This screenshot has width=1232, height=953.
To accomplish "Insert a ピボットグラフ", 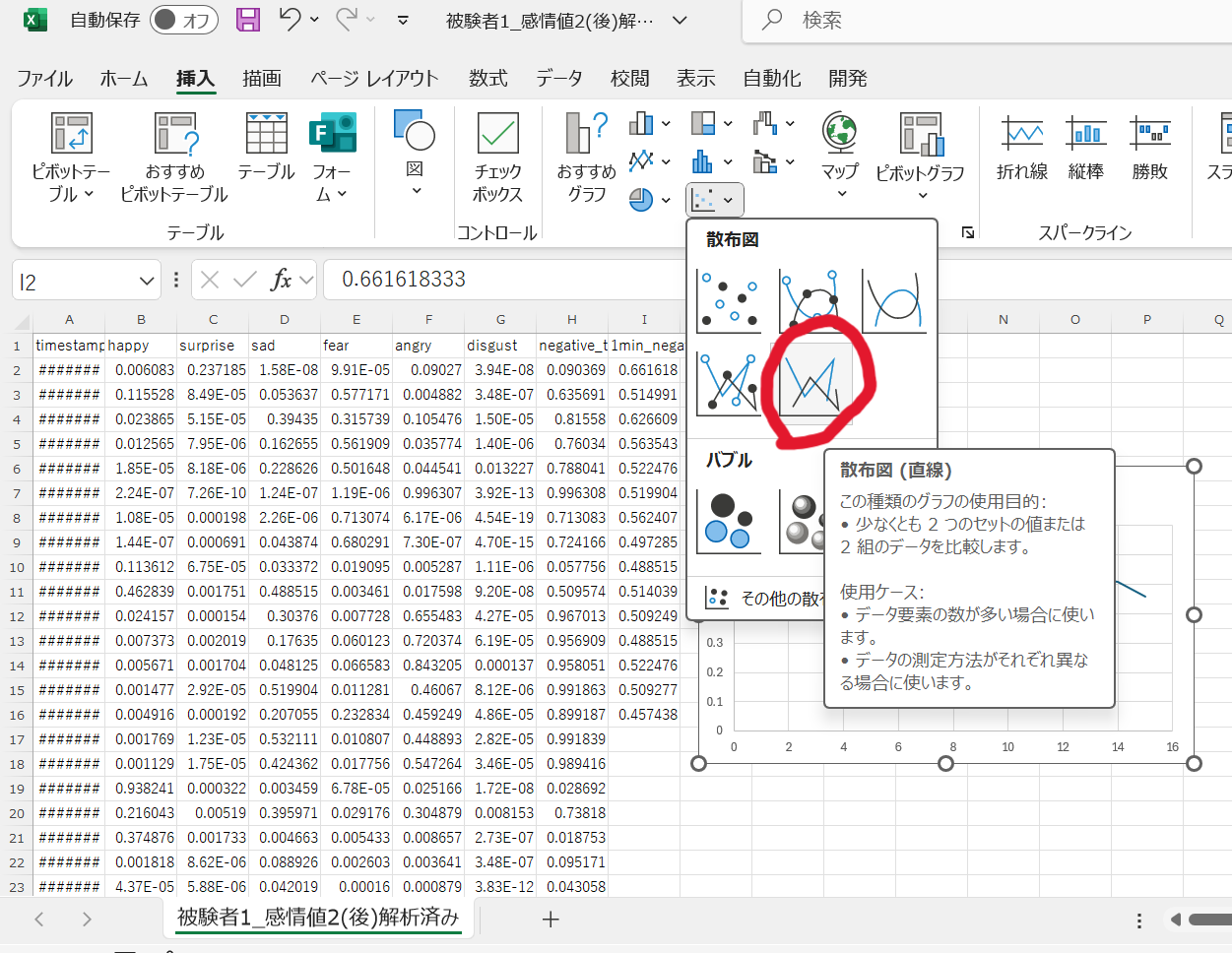I will [920, 153].
